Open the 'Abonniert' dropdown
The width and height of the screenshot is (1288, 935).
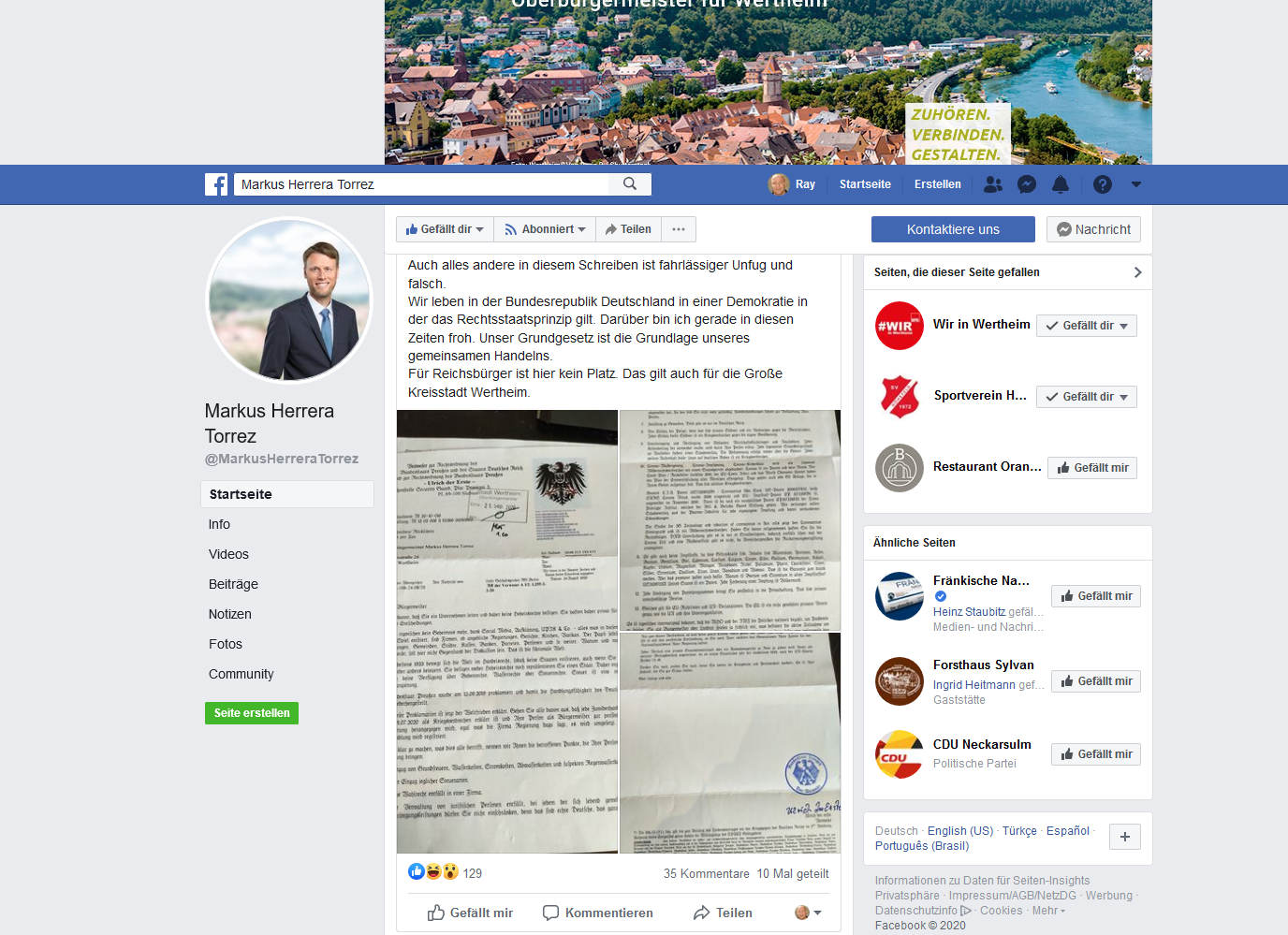pyautogui.click(x=545, y=229)
